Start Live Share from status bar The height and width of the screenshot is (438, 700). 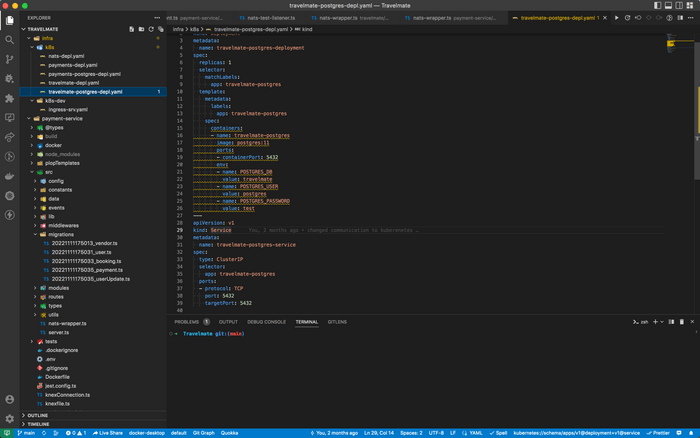(108, 433)
